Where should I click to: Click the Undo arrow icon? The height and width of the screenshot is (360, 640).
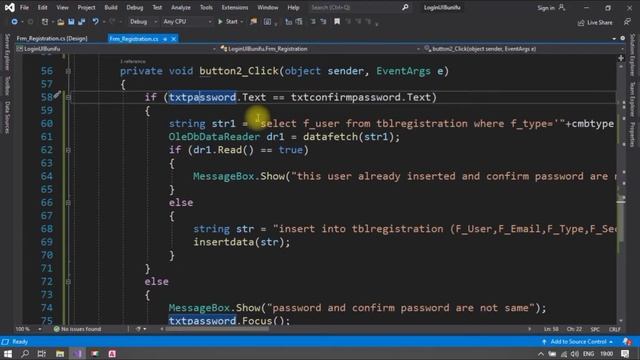[95, 22]
